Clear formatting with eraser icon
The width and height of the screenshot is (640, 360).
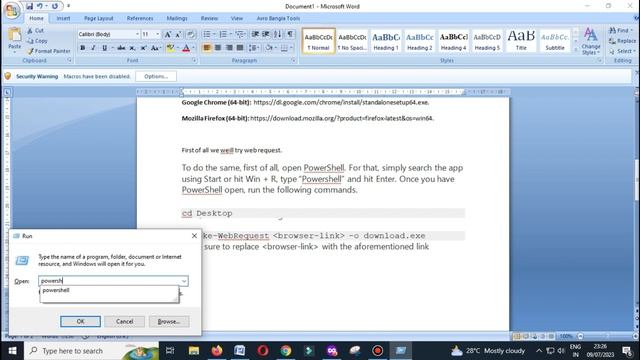tap(191, 35)
